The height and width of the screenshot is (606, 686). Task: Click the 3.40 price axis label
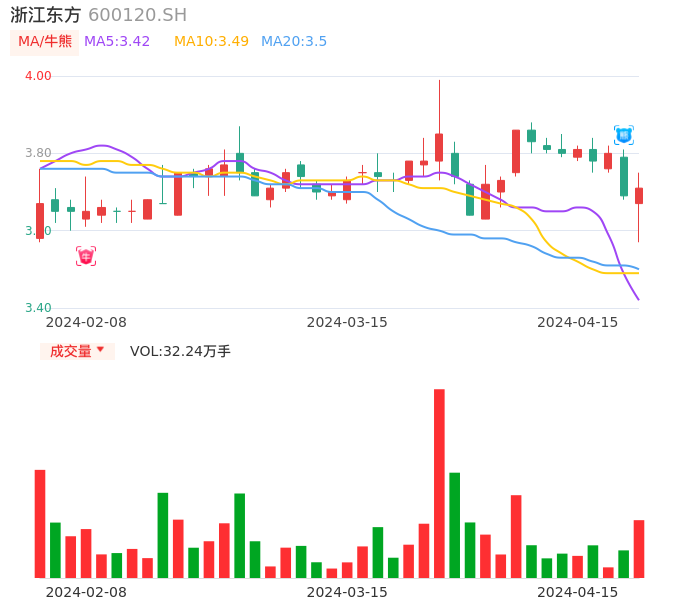tap(38, 308)
